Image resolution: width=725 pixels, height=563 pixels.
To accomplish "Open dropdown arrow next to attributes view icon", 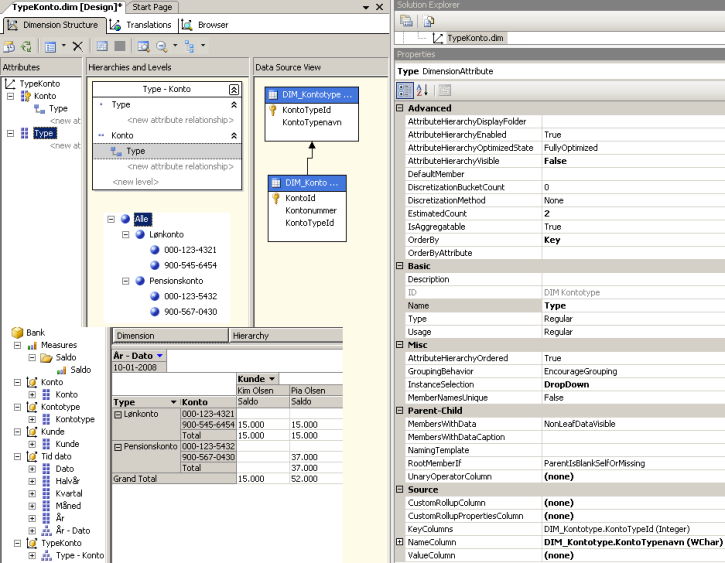I will [x=64, y=45].
